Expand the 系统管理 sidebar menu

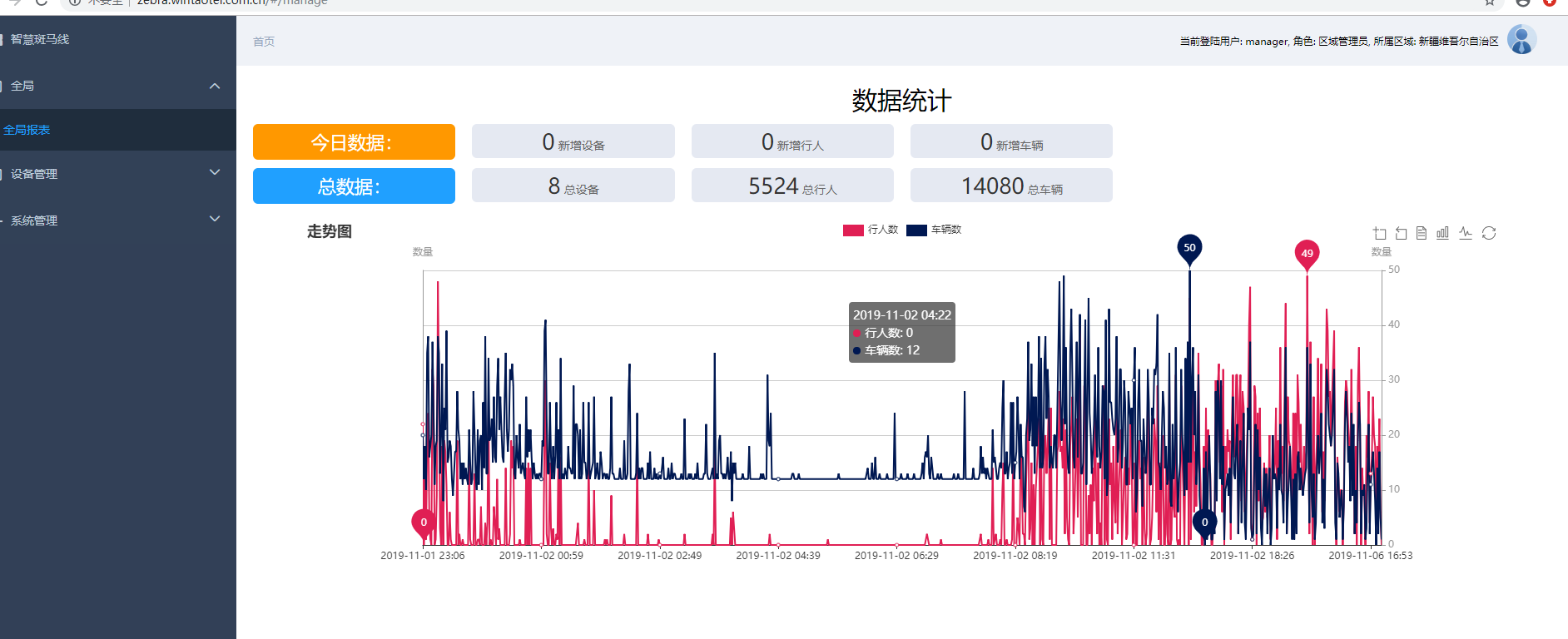(x=215, y=219)
